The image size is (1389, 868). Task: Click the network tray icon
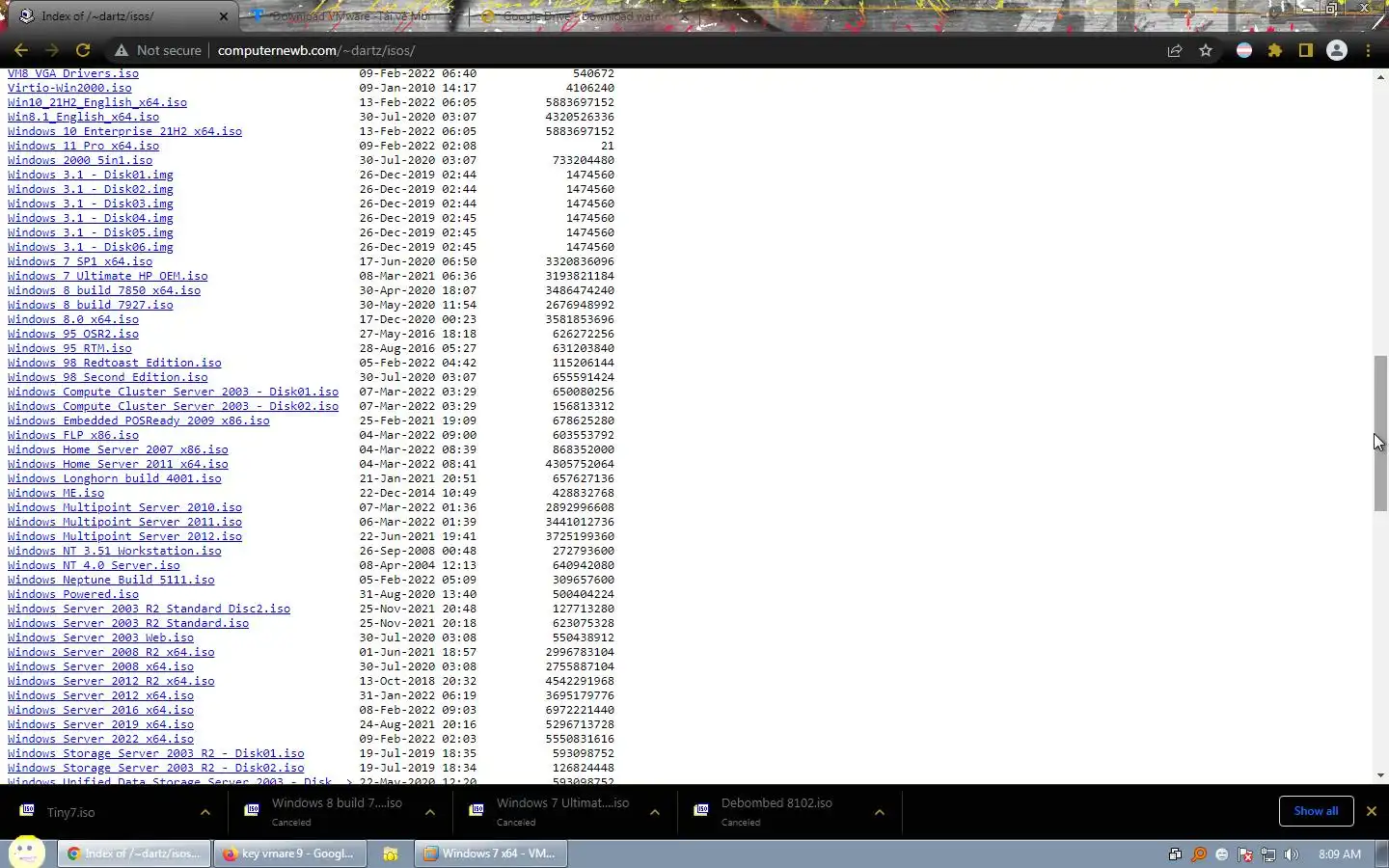[x=1268, y=854]
